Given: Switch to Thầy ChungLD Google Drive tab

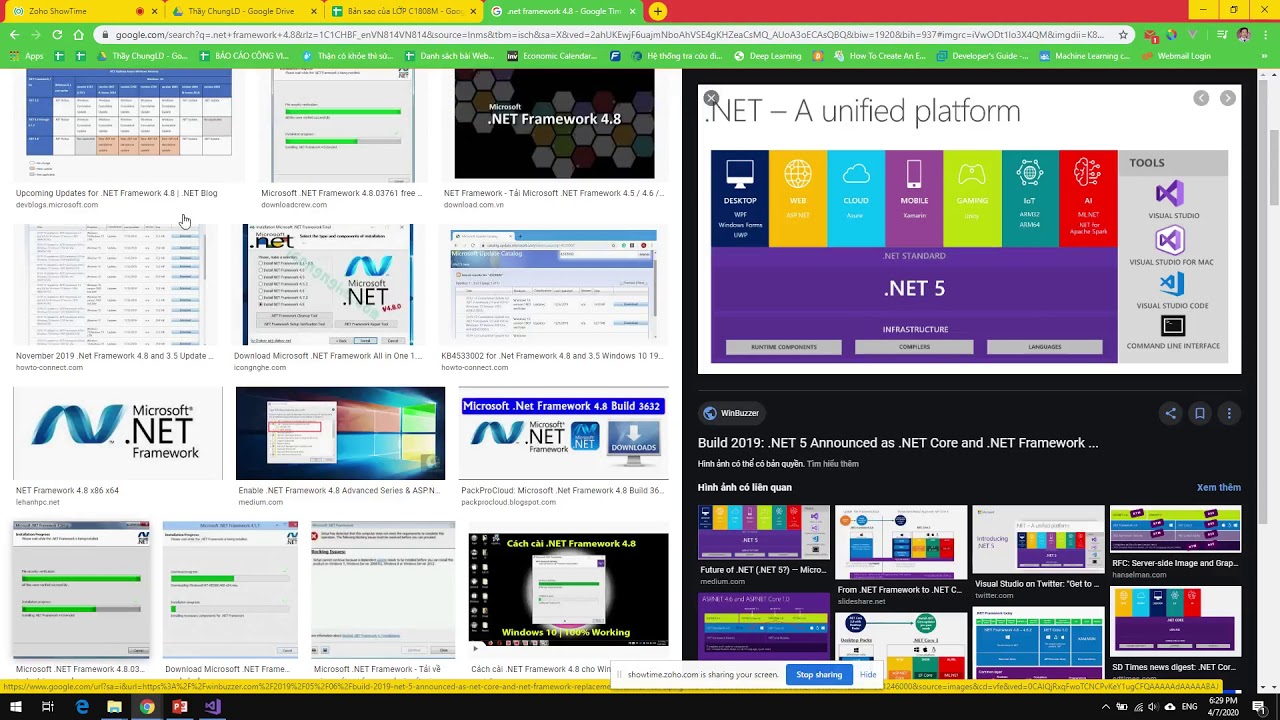Looking at the screenshot, I should (241, 11).
